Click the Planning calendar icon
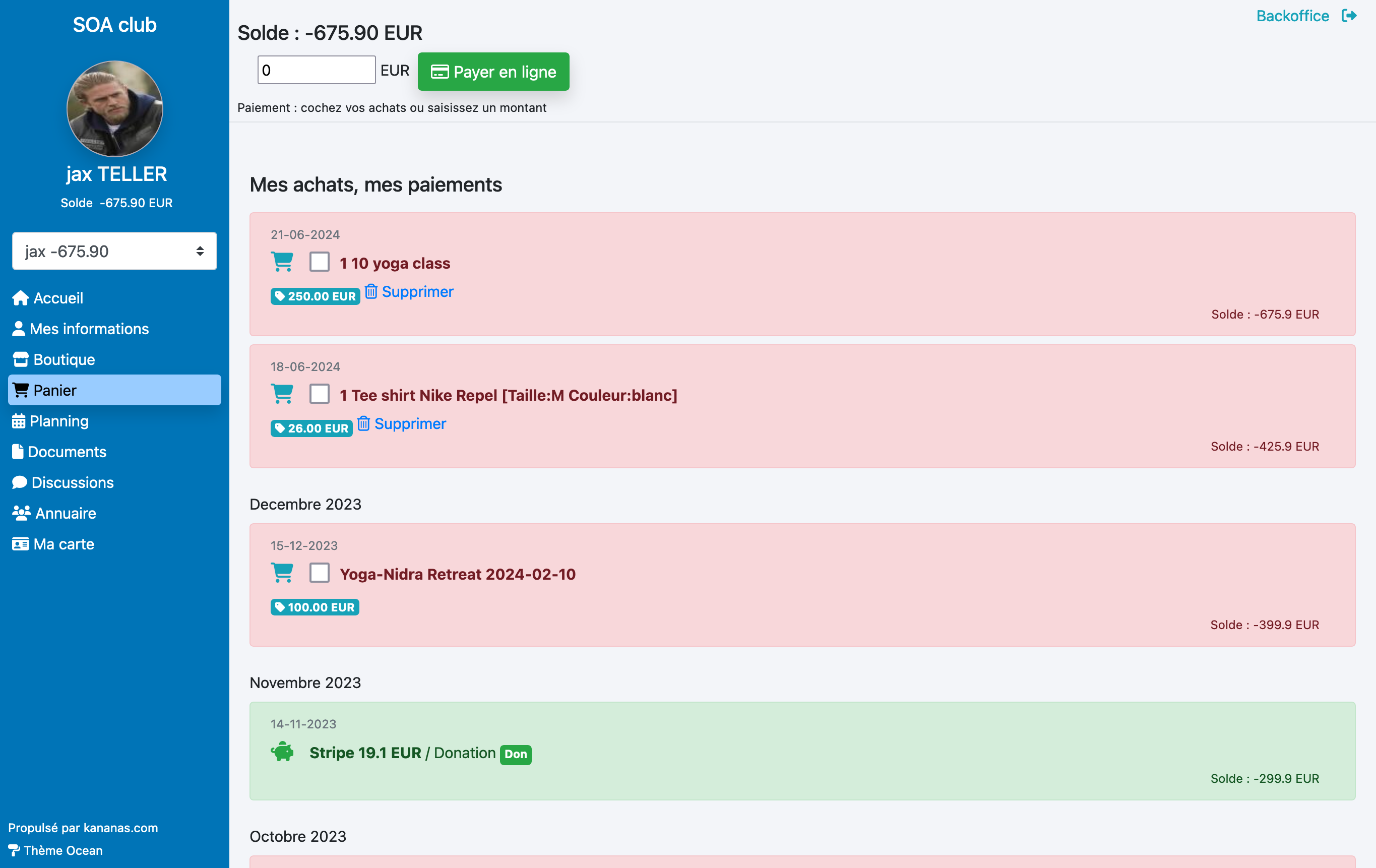The height and width of the screenshot is (868, 1376). (x=18, y=421)
